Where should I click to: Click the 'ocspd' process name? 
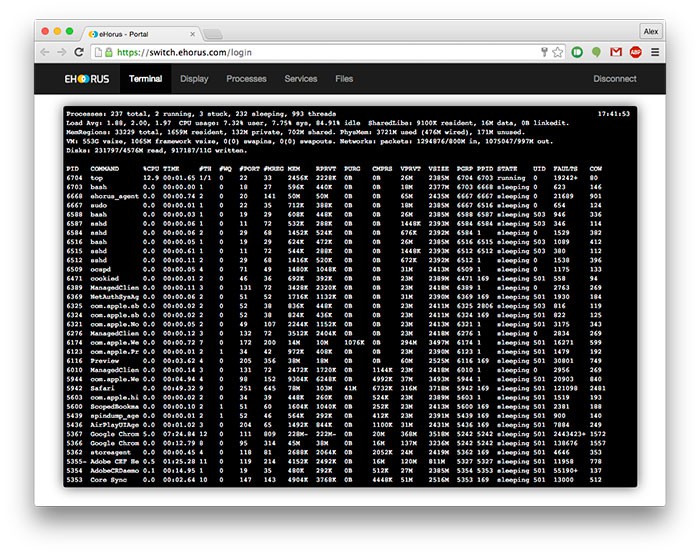[x=100, y=269]
